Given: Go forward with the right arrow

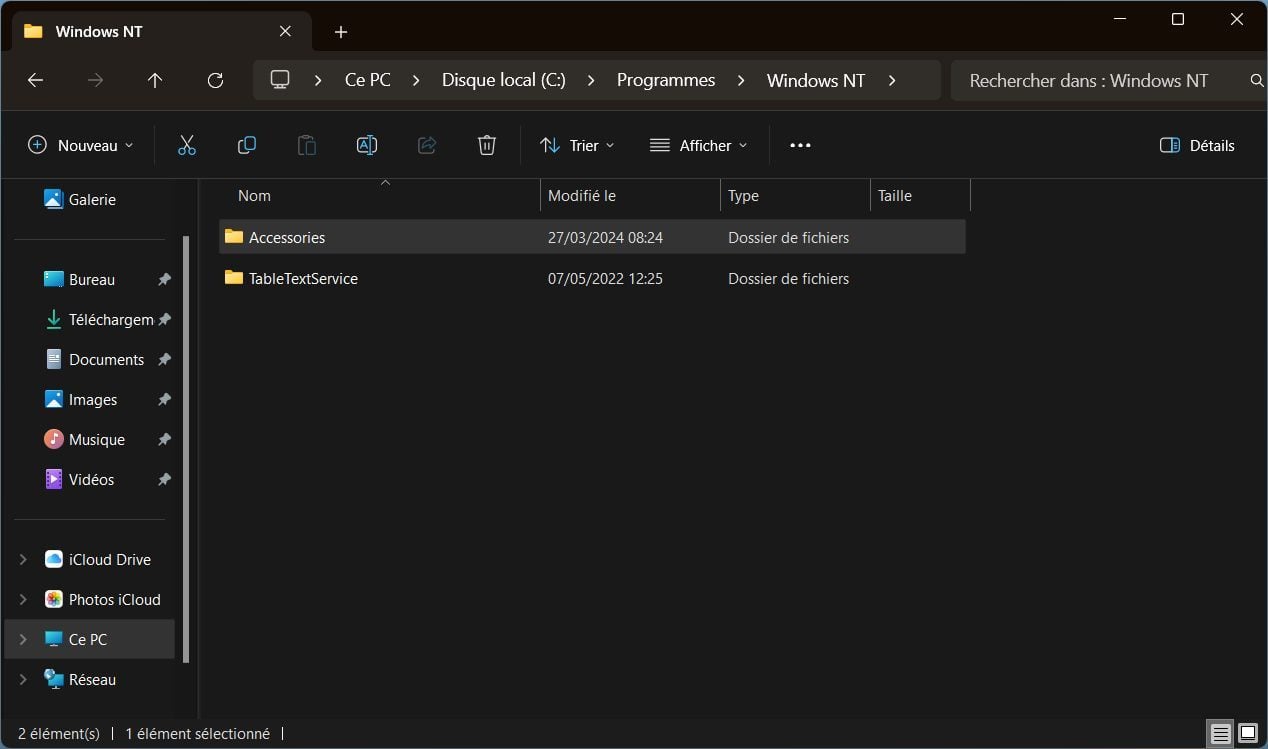Looking at the screenshot, I should tap(96, 80).
